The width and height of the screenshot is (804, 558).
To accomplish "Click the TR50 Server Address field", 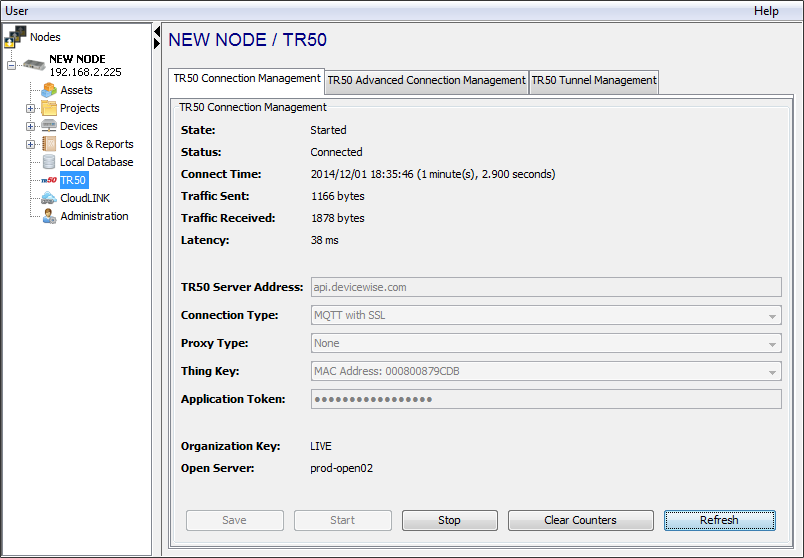I will pos(546,287).
